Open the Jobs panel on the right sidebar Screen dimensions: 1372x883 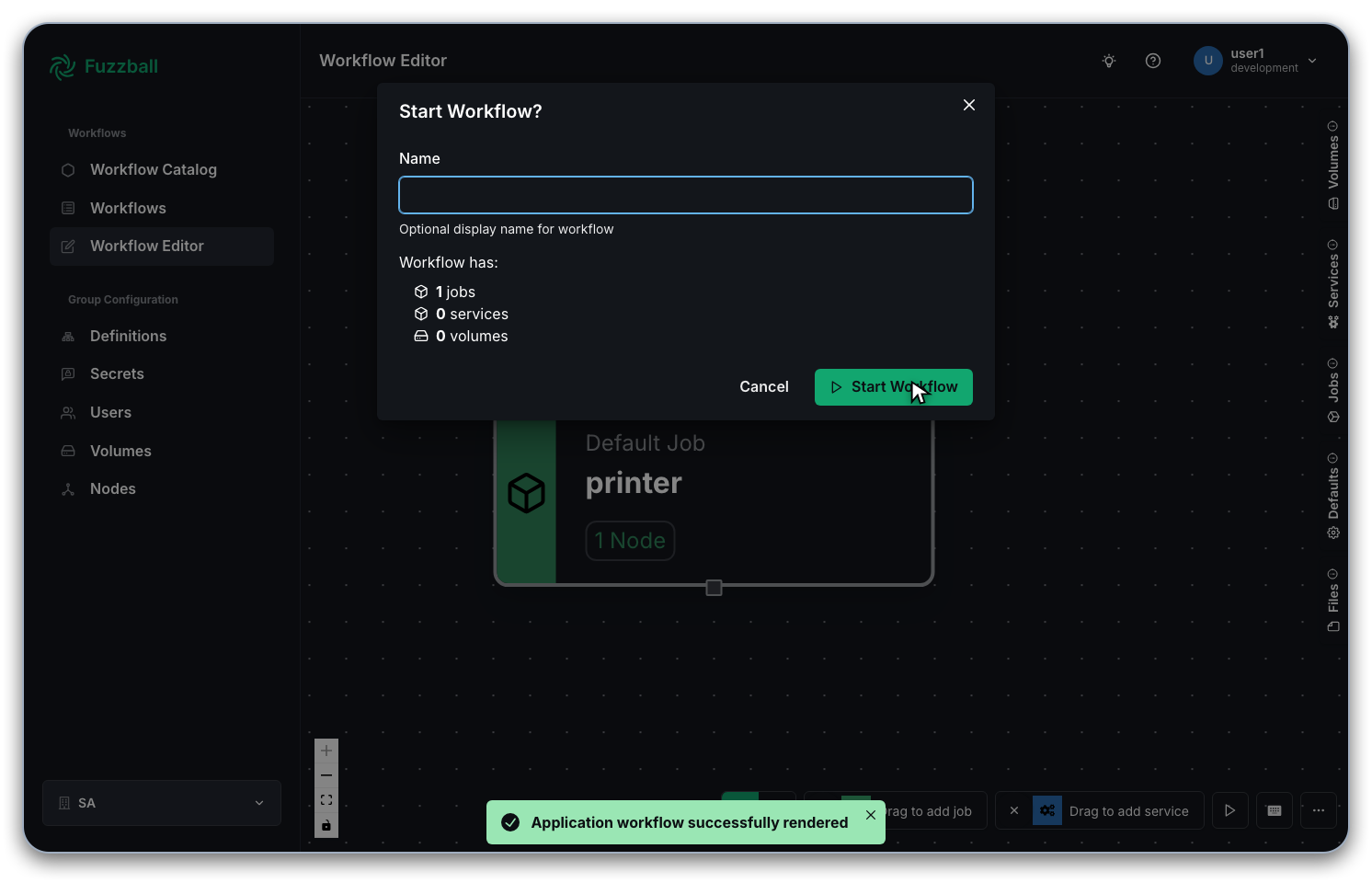pos(1332,386)
